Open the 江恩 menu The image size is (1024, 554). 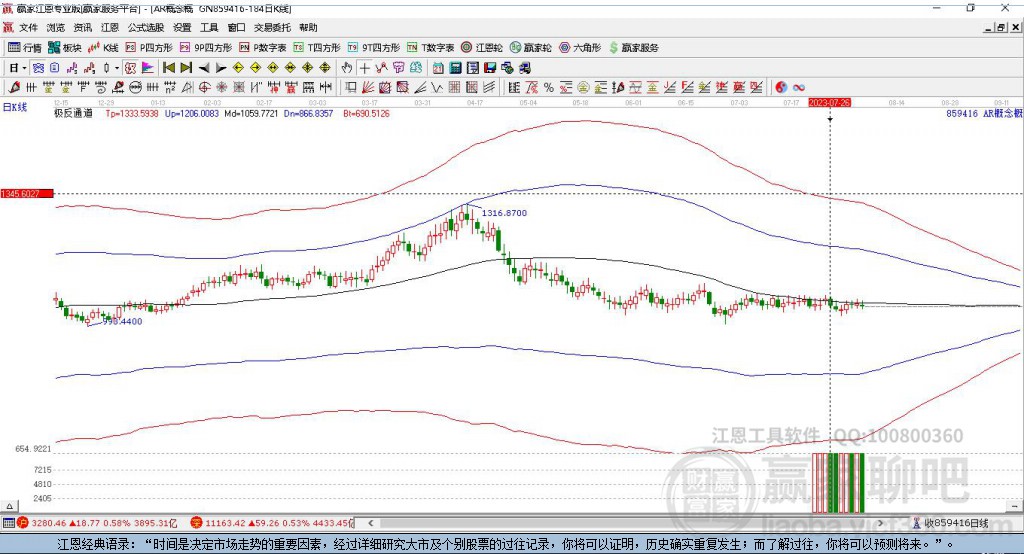click(110, 27)
